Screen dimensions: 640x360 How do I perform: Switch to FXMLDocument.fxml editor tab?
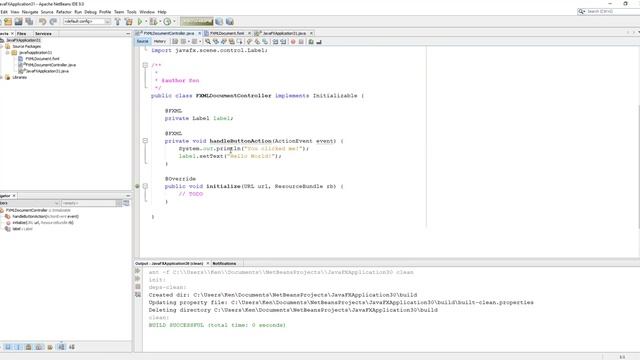pyautogui.click(x=227, y=33)
